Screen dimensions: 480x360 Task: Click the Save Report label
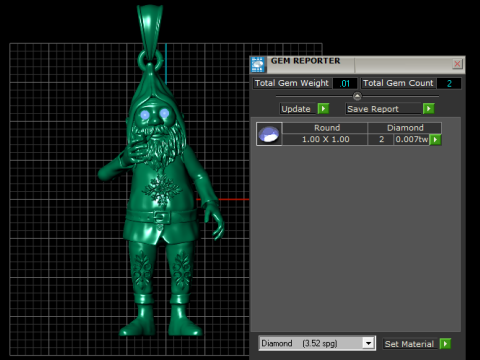click(x=383, y=109)
